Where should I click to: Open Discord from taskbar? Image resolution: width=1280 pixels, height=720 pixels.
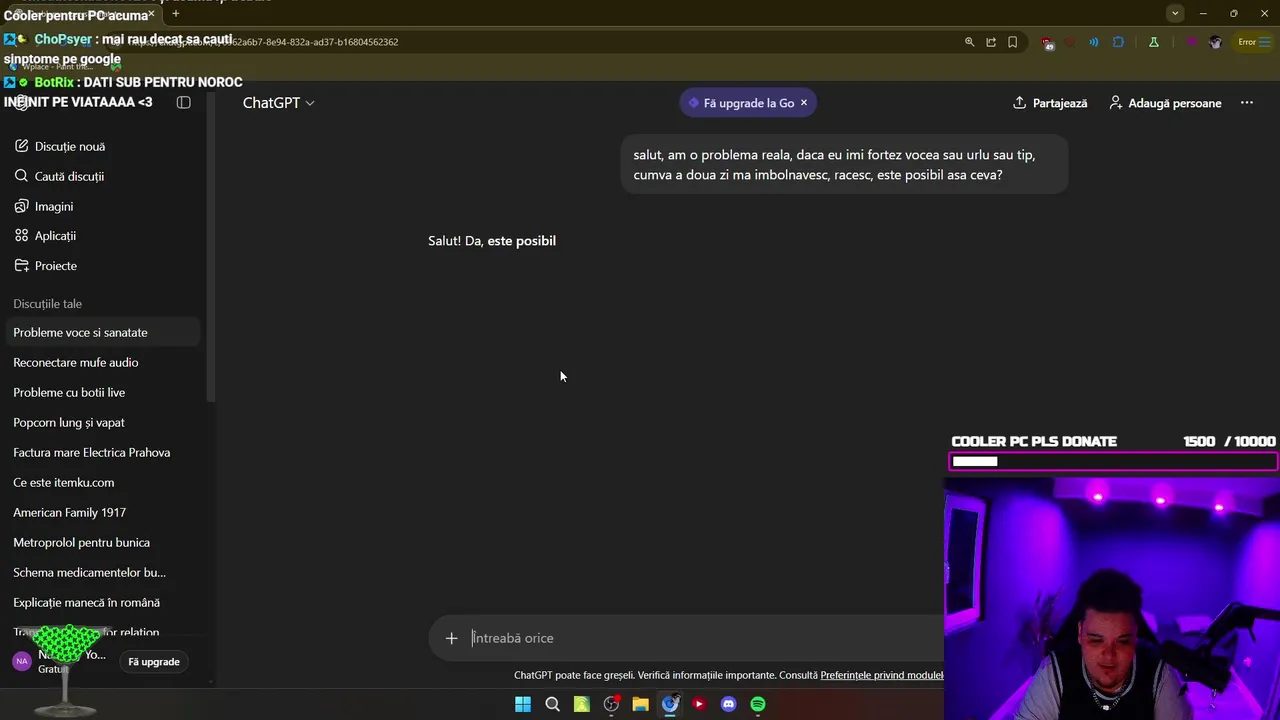pyautogui.click(x=729, y=704)
